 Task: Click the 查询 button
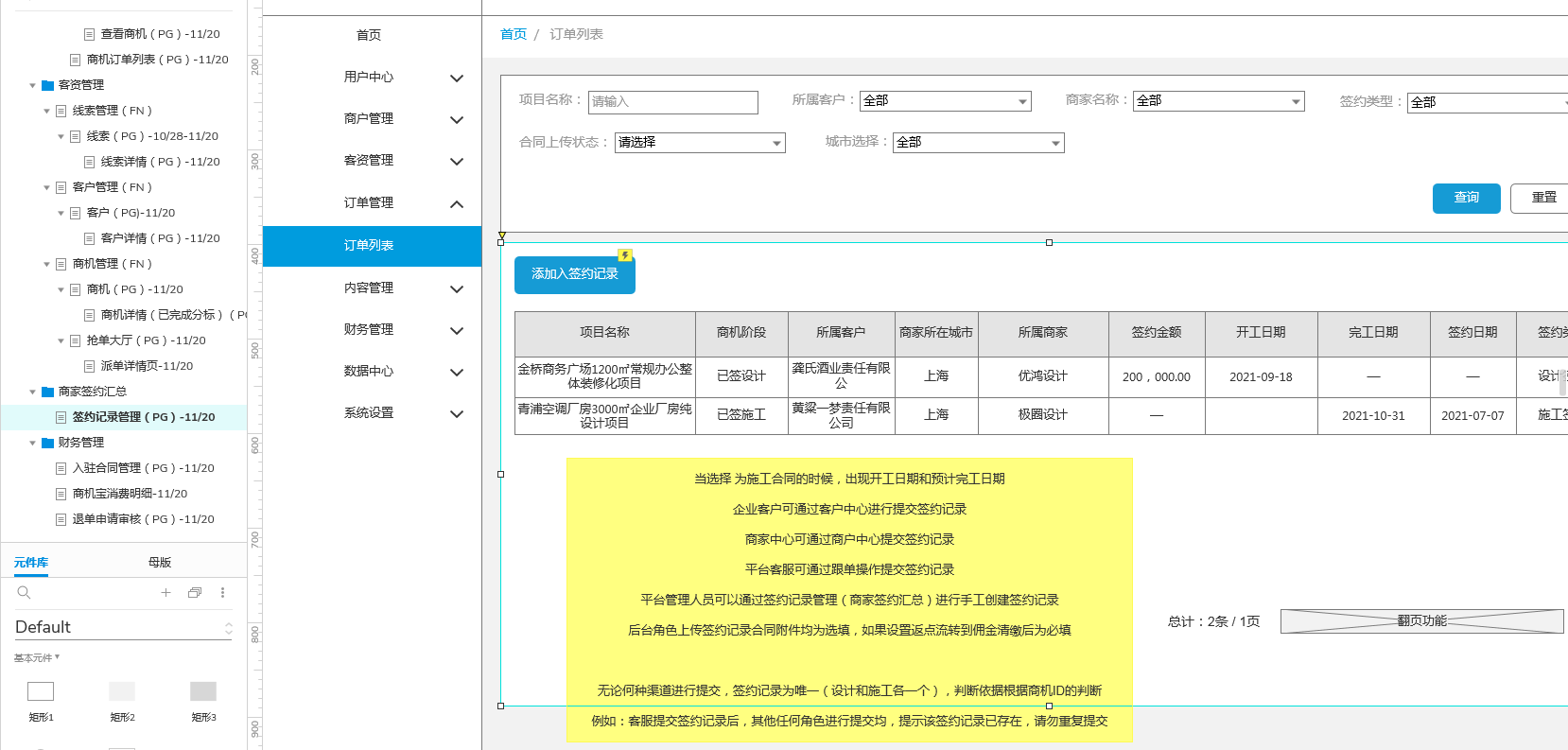(1466, 198)
